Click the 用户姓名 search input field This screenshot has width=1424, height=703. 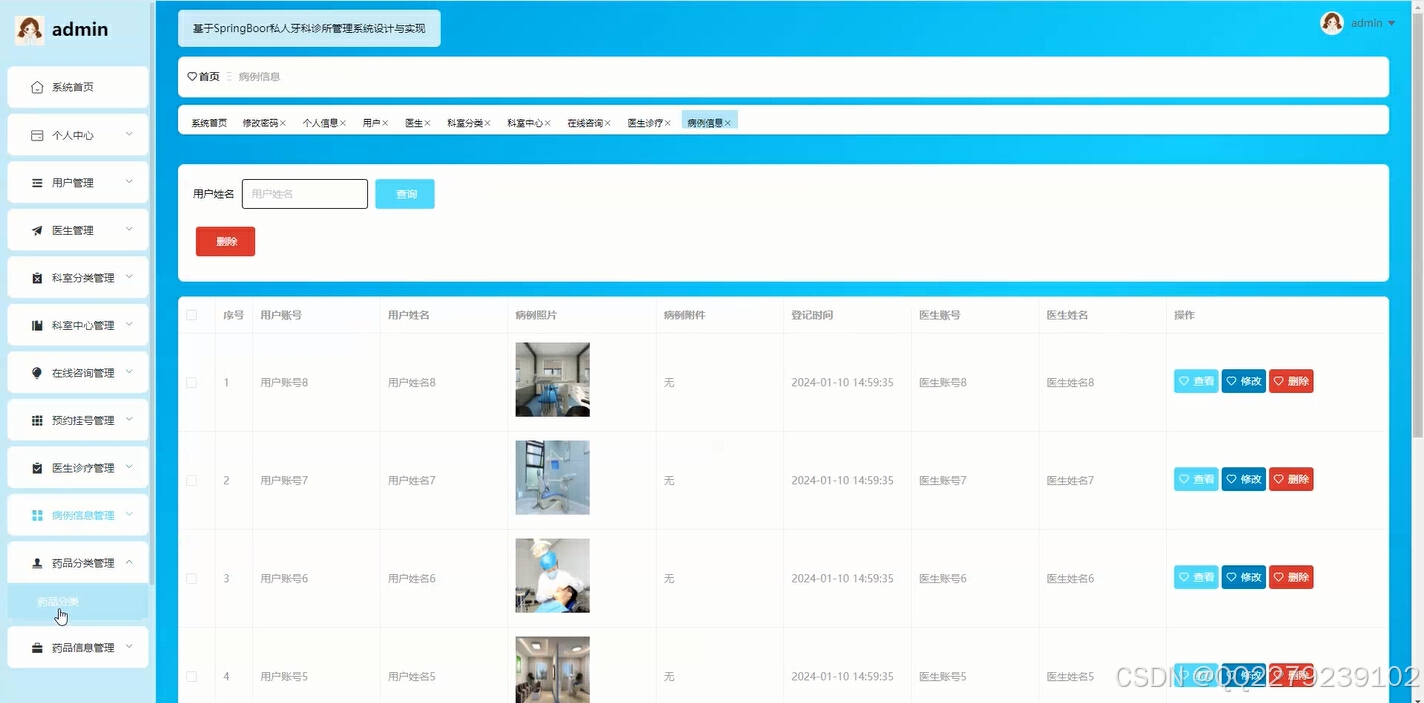pyautogui.click(x=304, y=192)
